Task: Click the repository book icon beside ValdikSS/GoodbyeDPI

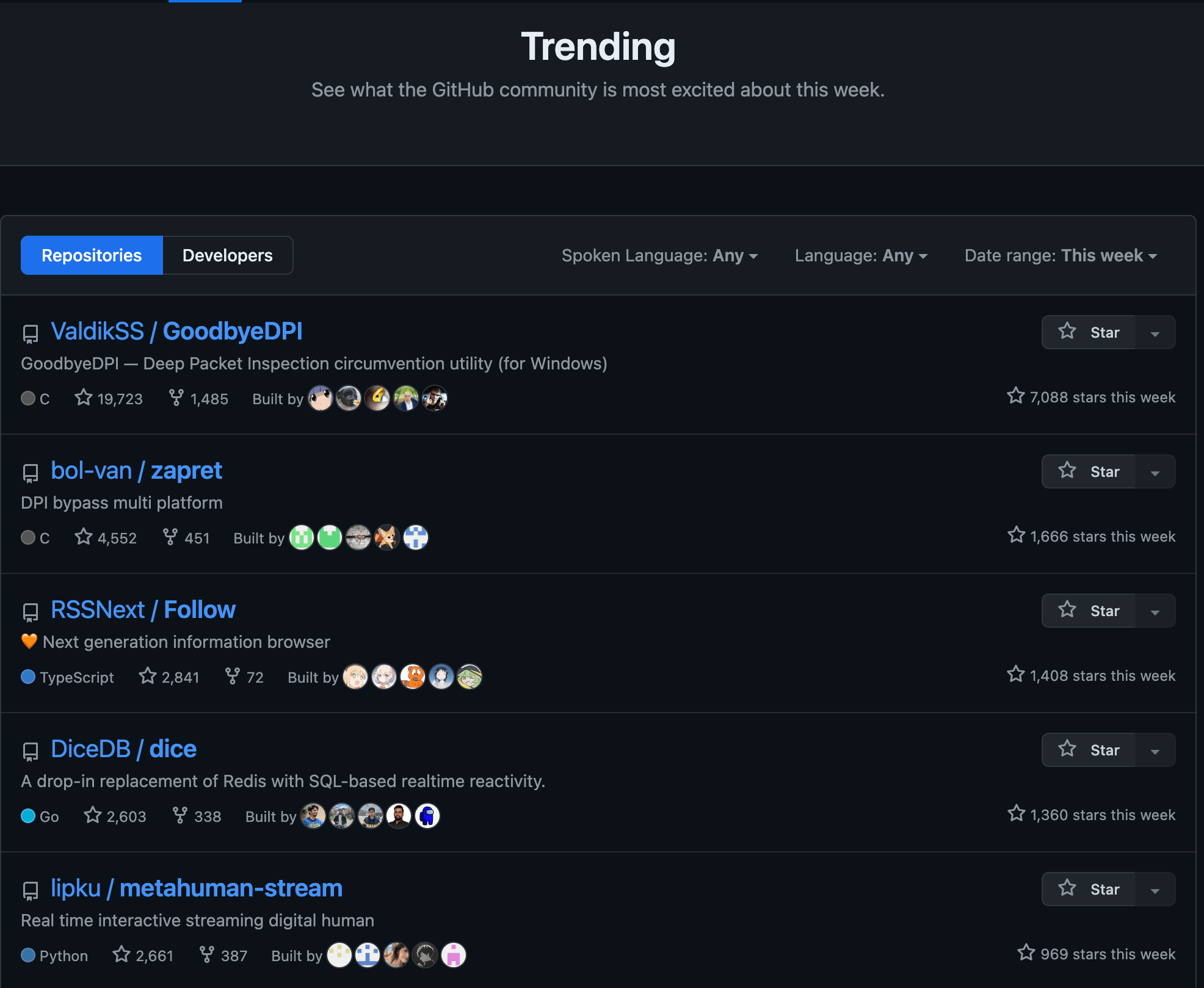Action: click(x=29, y=333)
